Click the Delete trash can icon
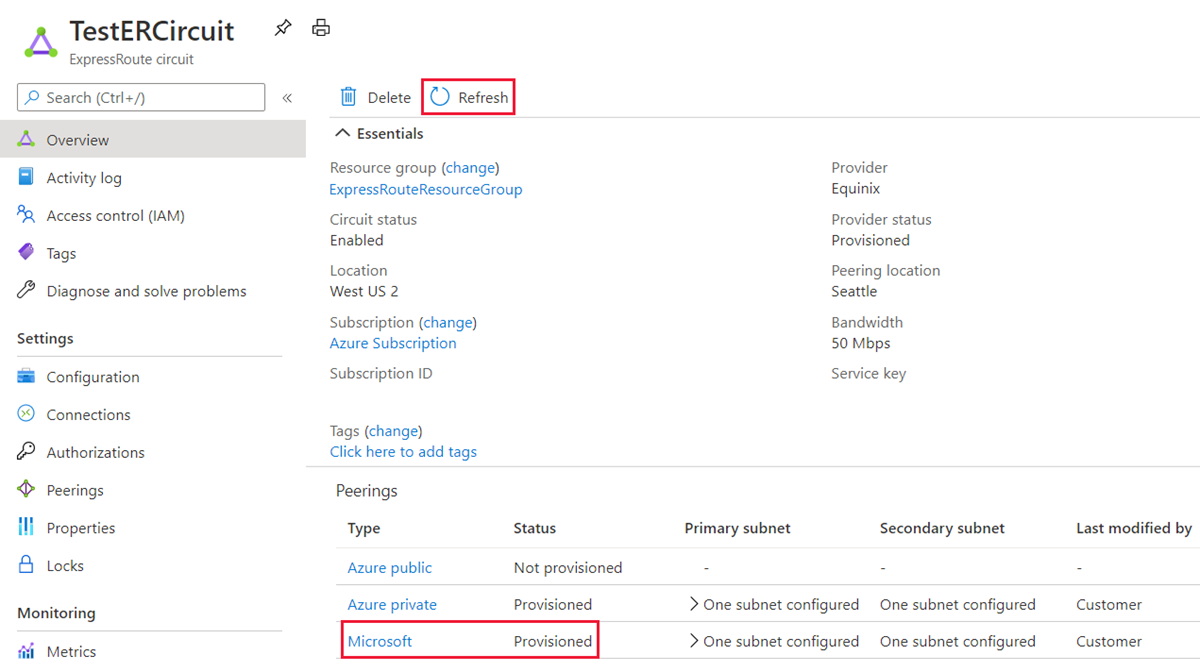This screenshot has width=1200, height=672. [349, 97]
